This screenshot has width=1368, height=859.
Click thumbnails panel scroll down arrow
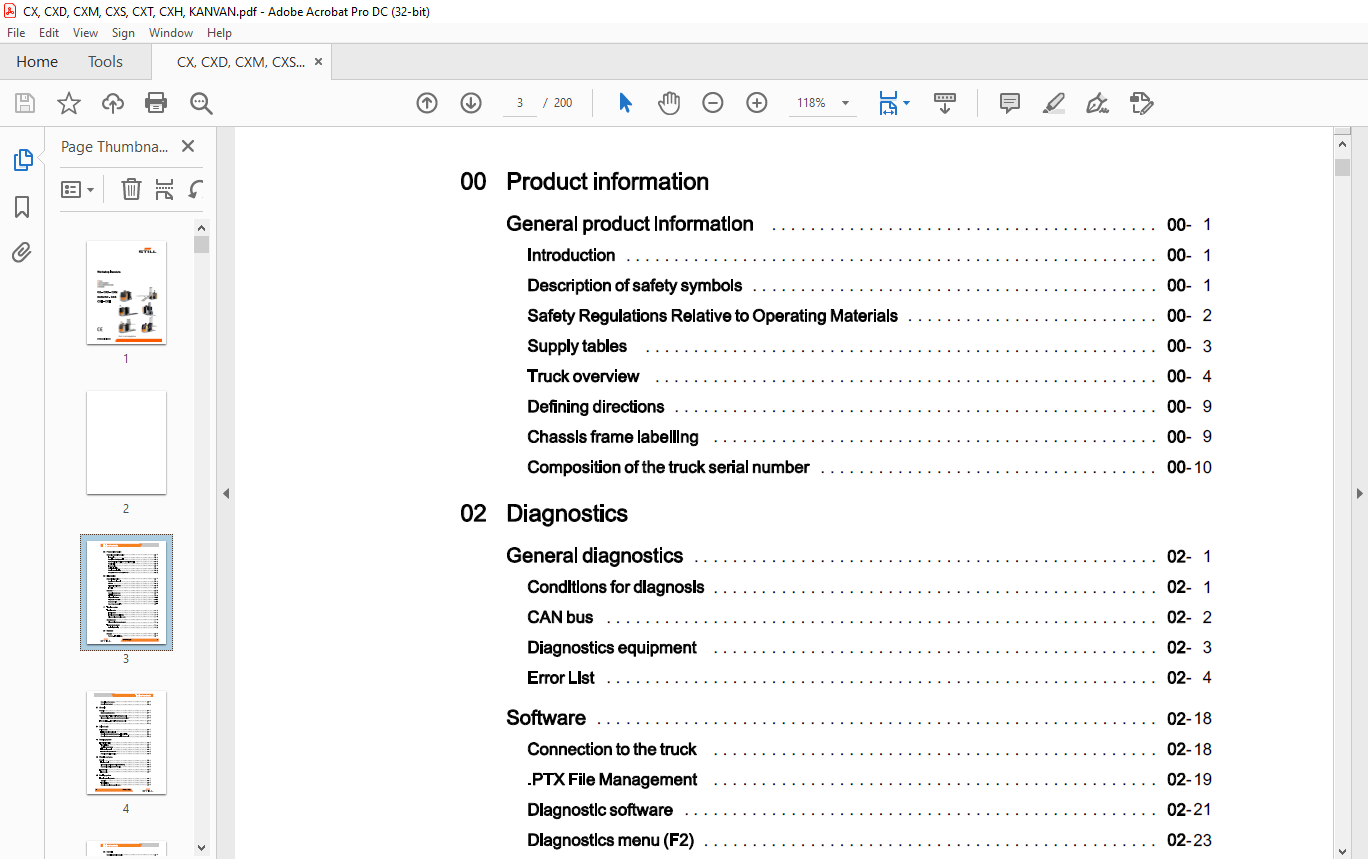(x=201, y=847)
